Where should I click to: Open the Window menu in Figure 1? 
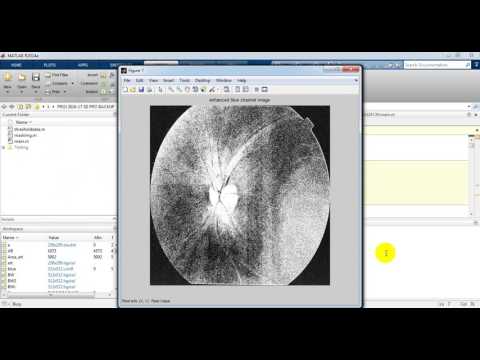223,81
